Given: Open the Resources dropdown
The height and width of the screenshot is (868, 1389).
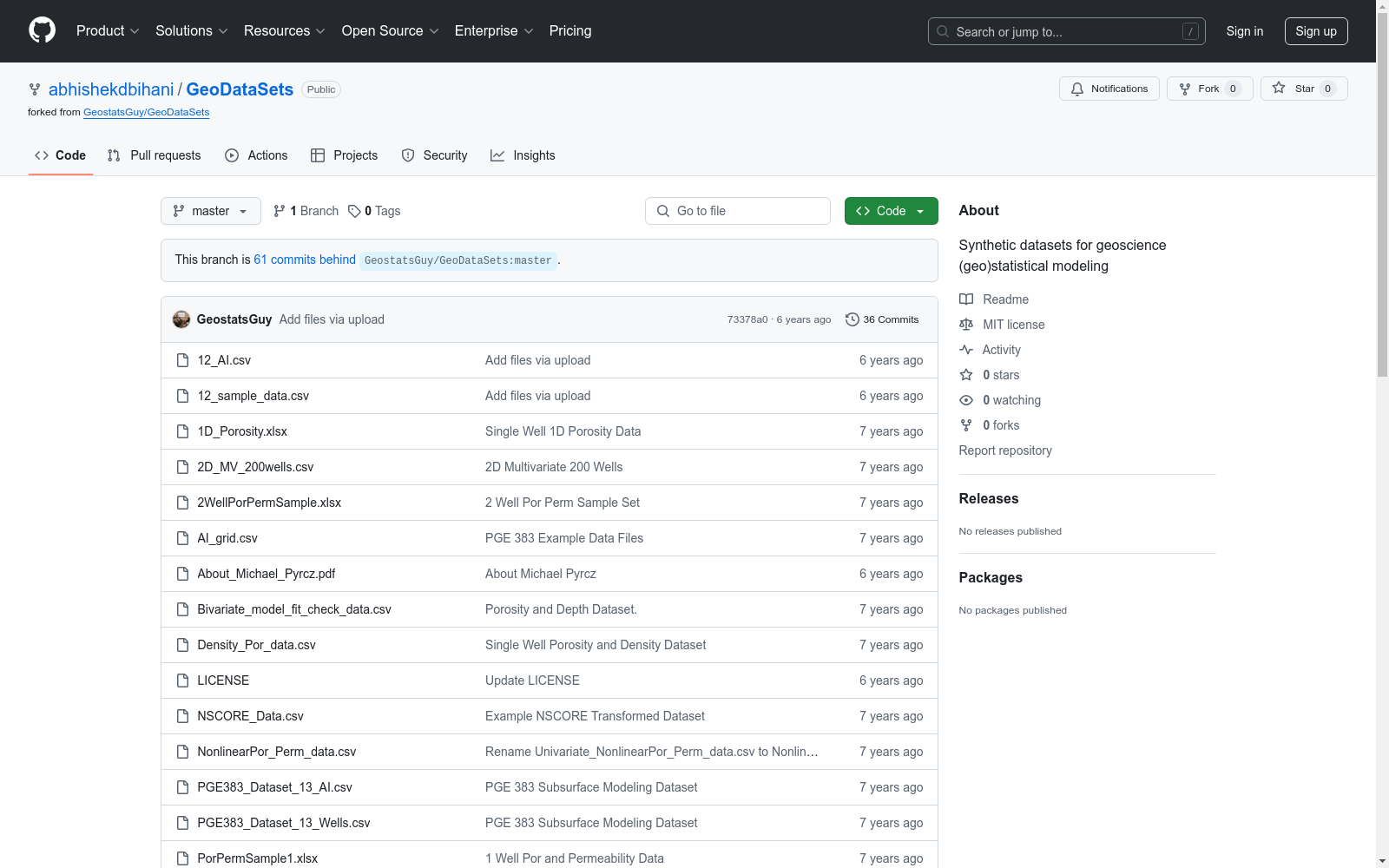Looking at the screenshot, I should [285, 30].
